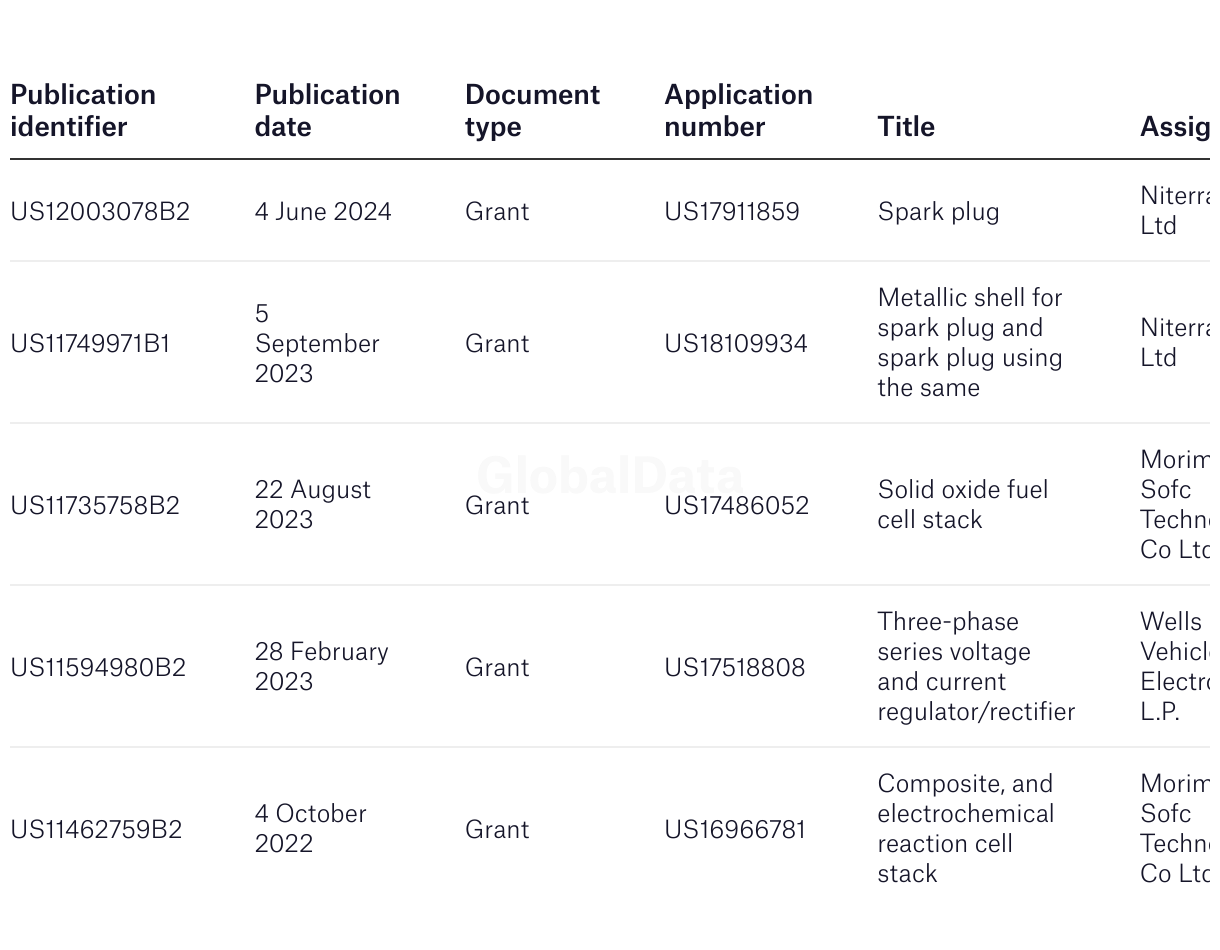1220x950 pixels.
Task: Open patent US11735758B2
Action: point(95,506)
